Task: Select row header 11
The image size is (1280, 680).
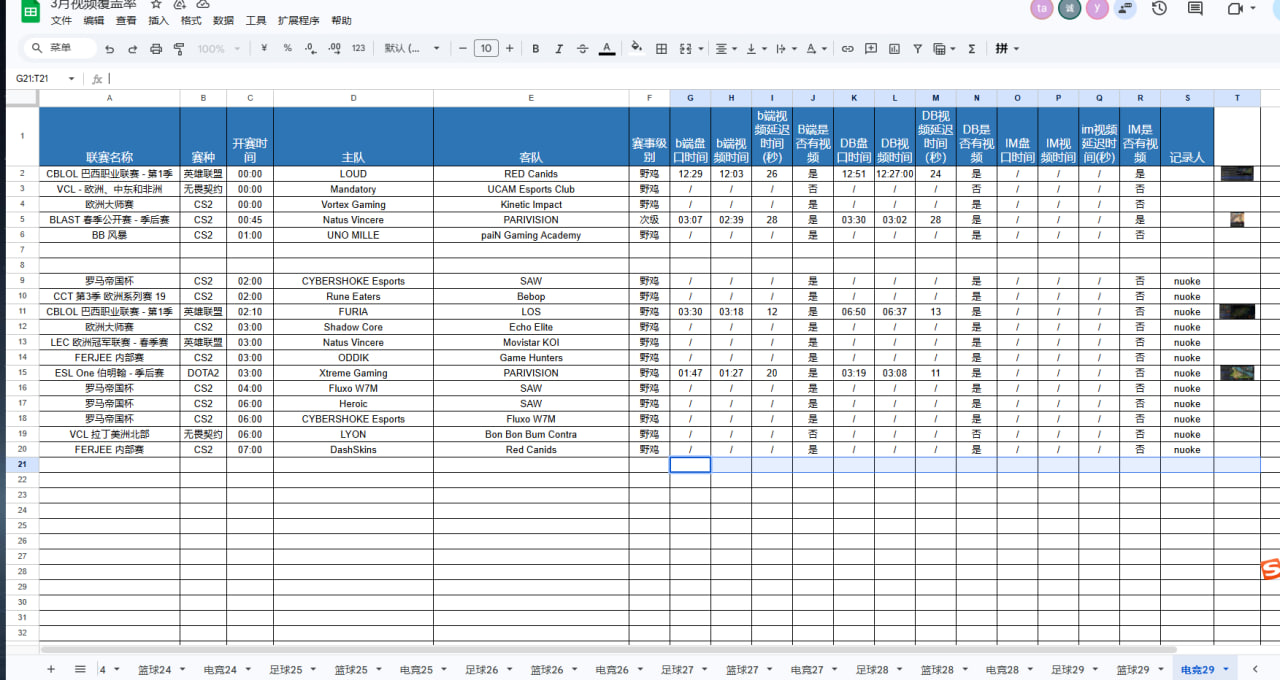Action: coord(22,312)
